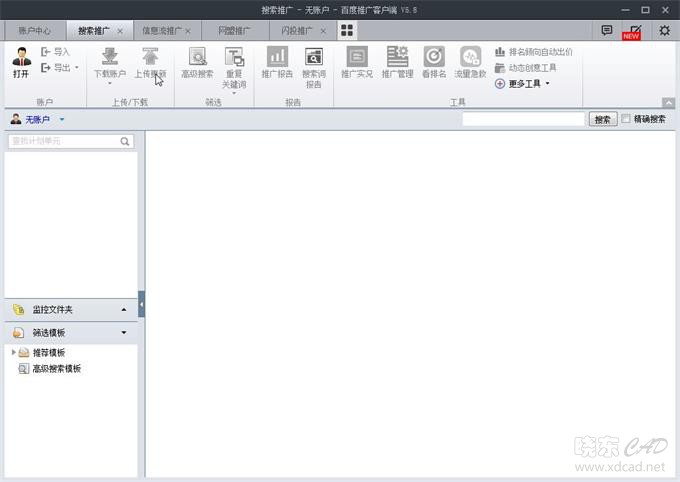The height and width of the screenshot is (482, 680).
Task: Toggle the 精确搜索 checkbox
Action: point(626,119)
